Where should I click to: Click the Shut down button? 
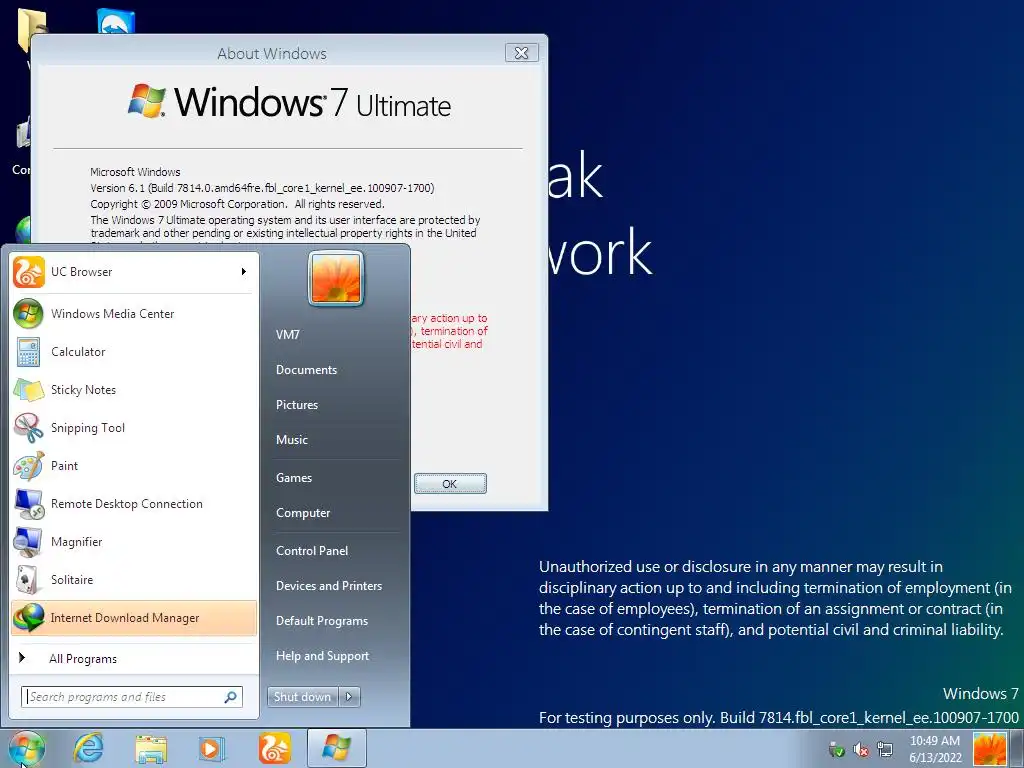303,697
